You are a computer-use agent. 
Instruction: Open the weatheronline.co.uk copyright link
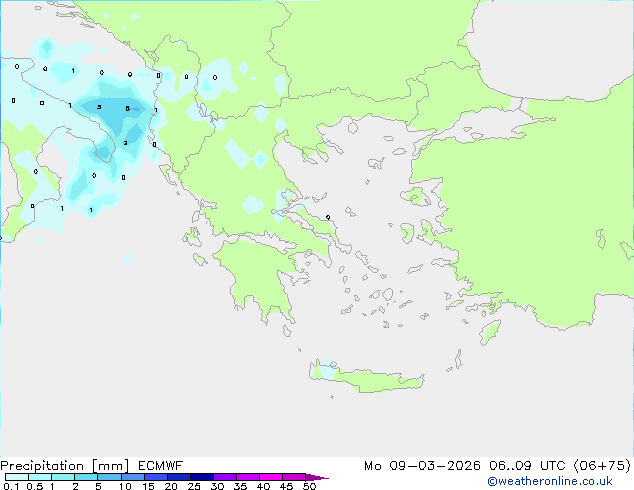[x=549, y=481]
